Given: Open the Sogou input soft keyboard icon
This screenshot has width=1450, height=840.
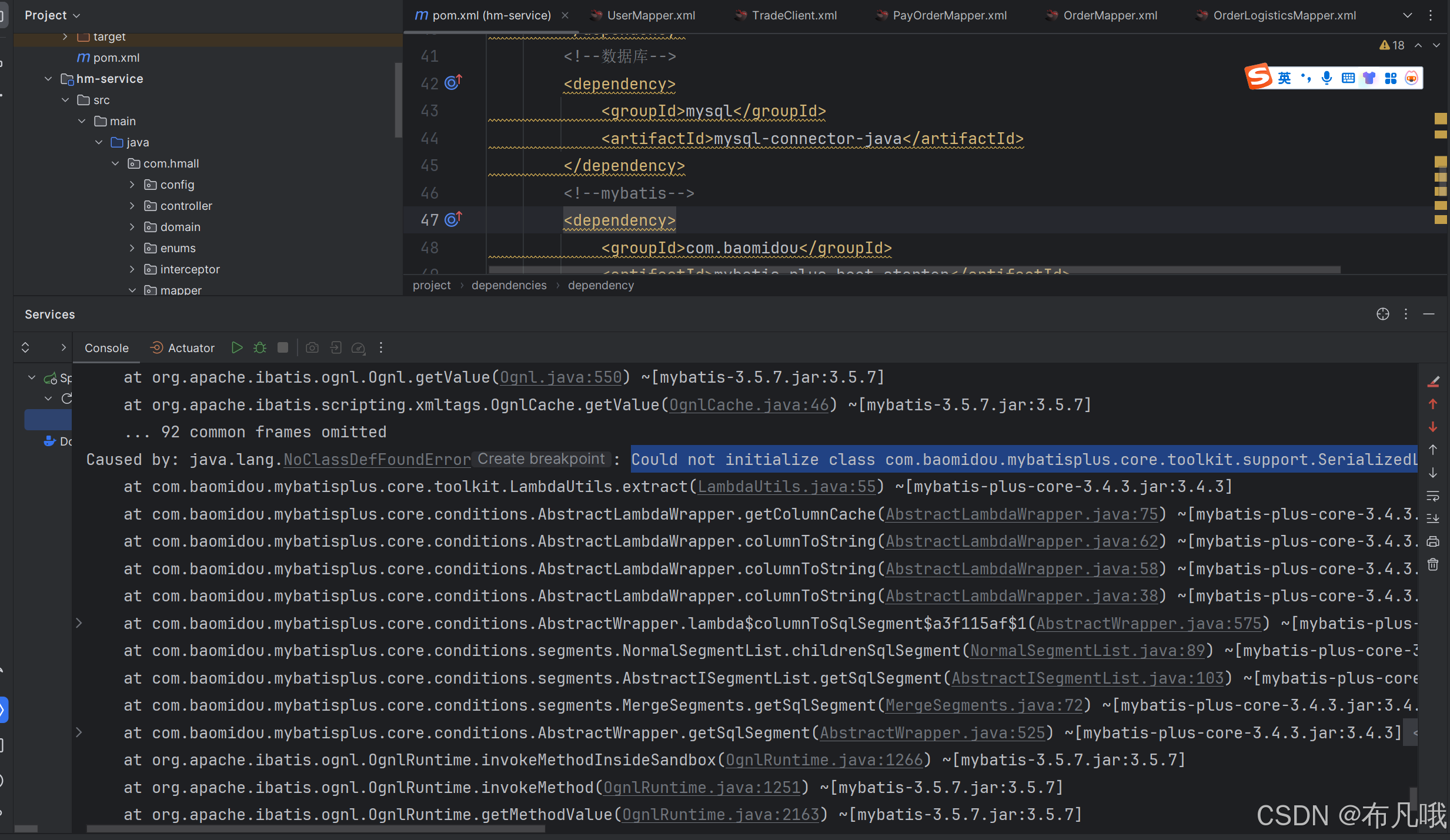Looking at the screenshot, I should (1348, 77).
